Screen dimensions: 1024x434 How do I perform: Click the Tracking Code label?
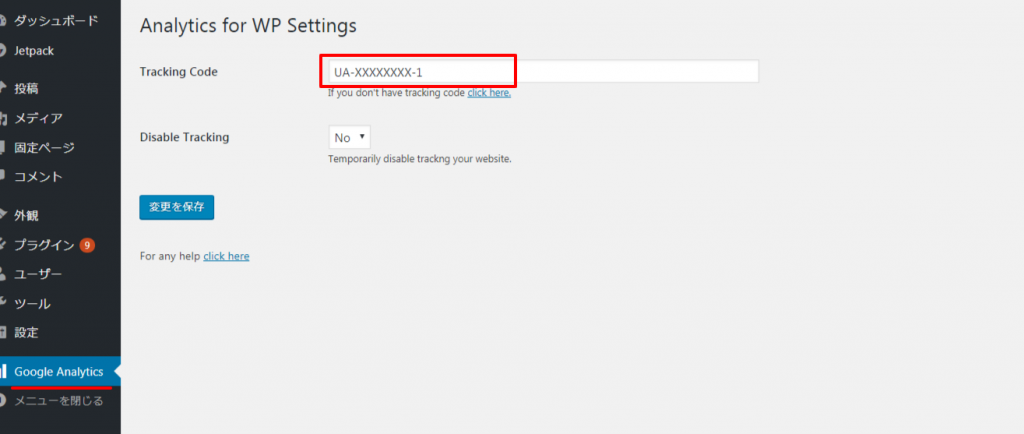178,72
